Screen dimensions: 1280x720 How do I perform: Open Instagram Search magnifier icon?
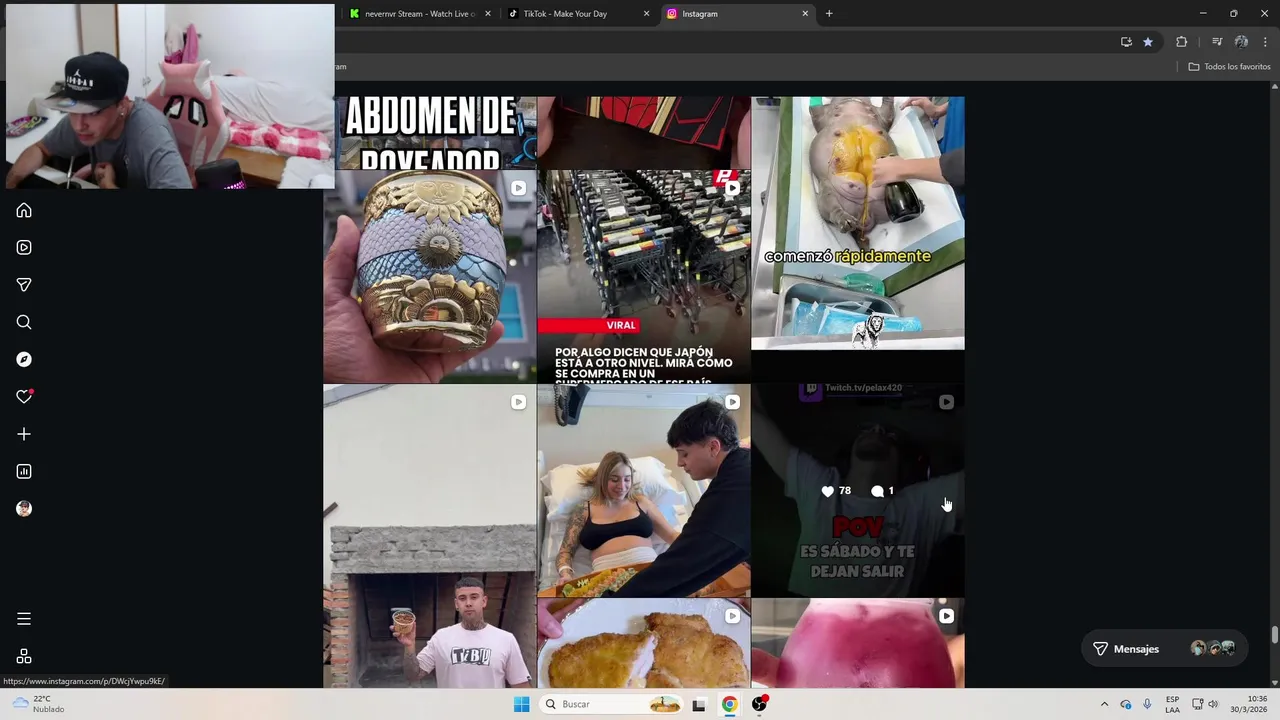(x=24, y=322)
